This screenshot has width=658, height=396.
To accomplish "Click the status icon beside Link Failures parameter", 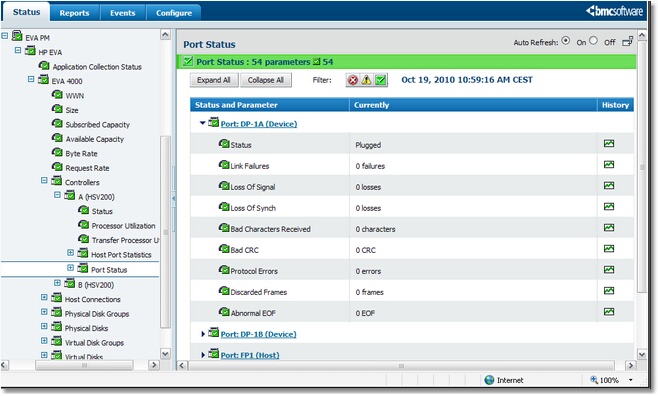I will (224, 165).
